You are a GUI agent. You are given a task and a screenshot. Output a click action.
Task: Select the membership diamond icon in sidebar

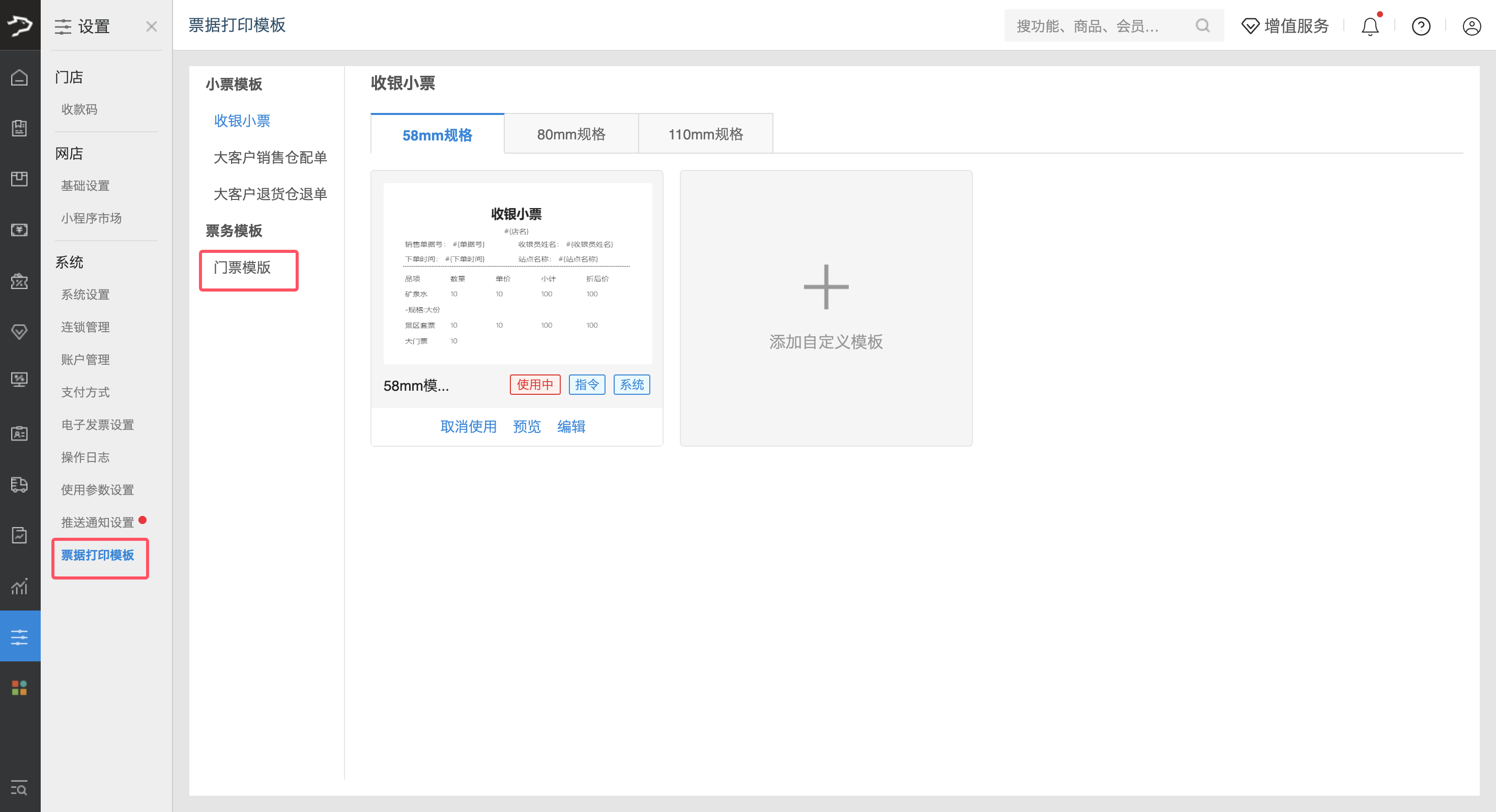coord(20,332)
